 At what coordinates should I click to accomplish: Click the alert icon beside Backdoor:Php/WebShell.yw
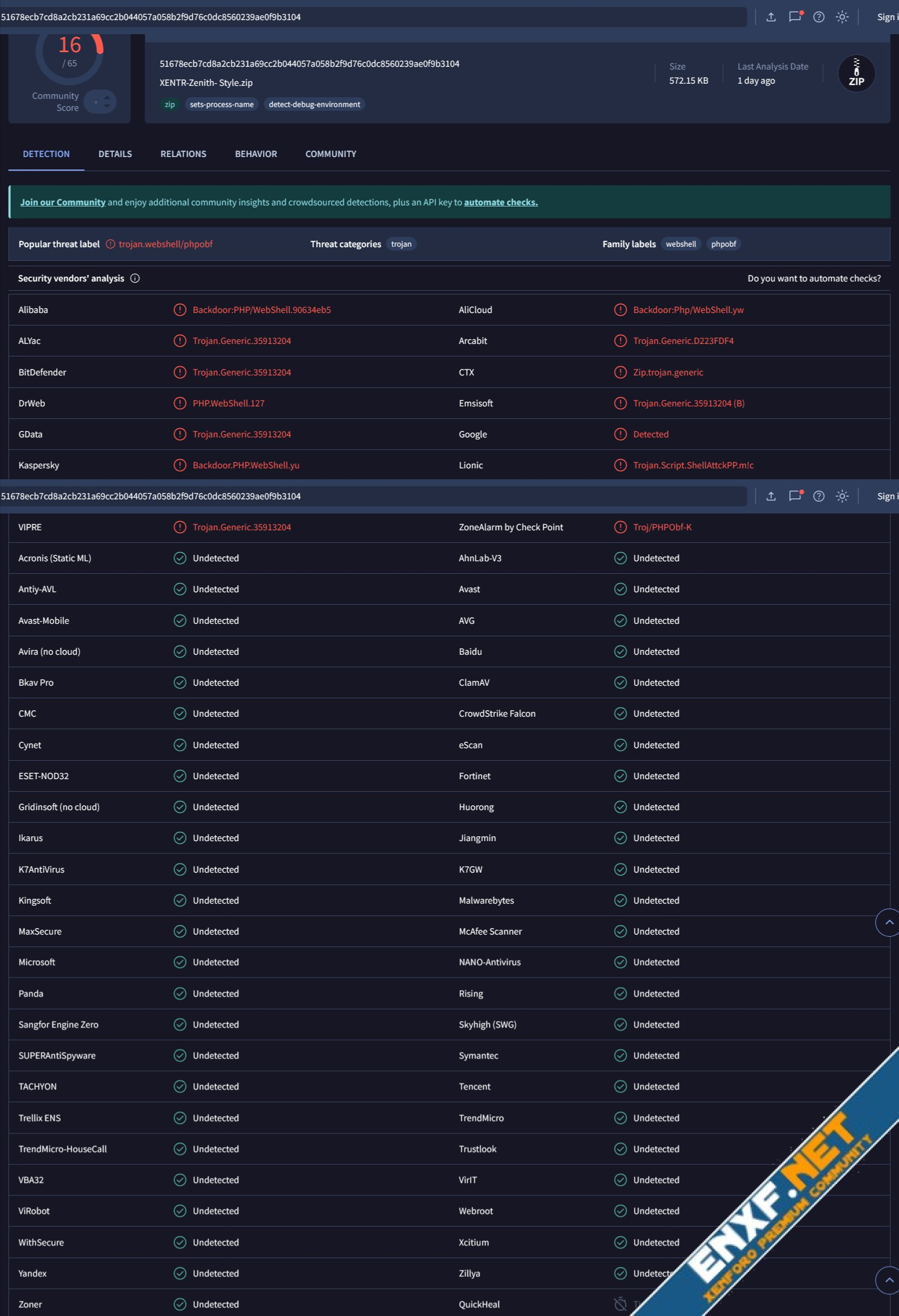tap(620, 310)
